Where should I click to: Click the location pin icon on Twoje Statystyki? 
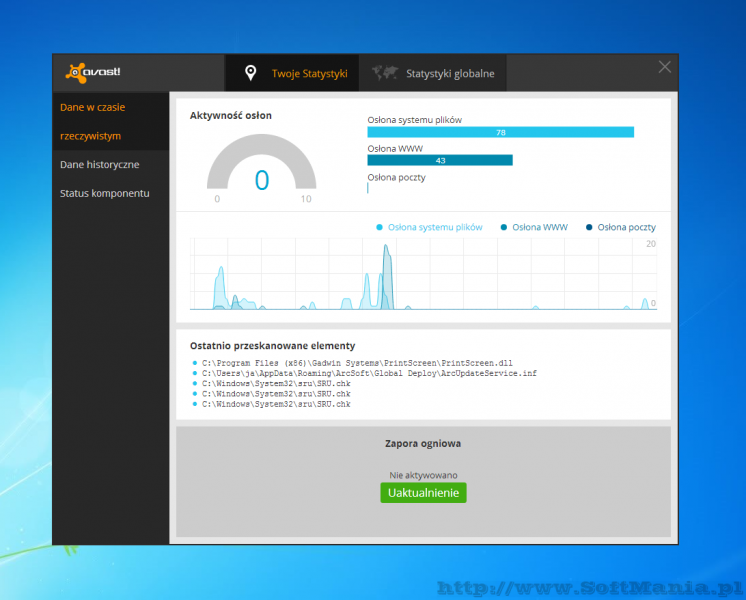(250, 73)
